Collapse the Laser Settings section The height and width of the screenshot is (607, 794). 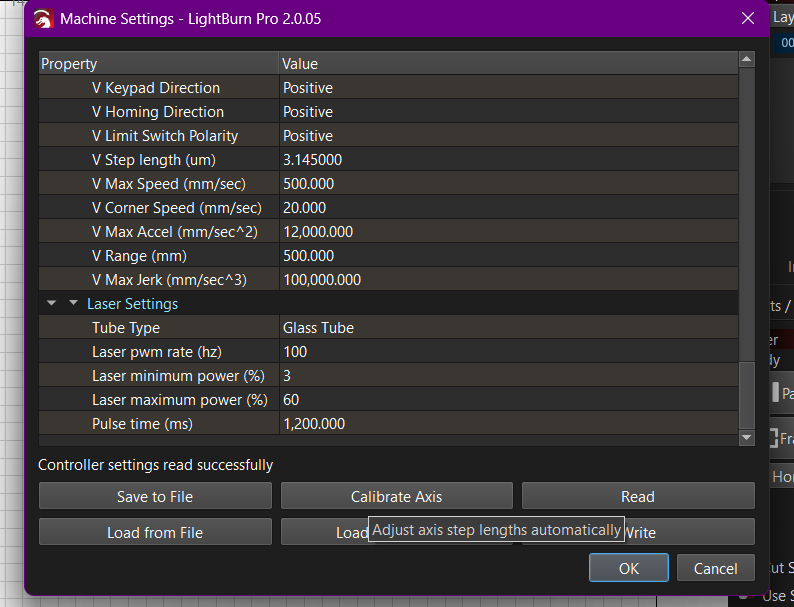point(72,304)
